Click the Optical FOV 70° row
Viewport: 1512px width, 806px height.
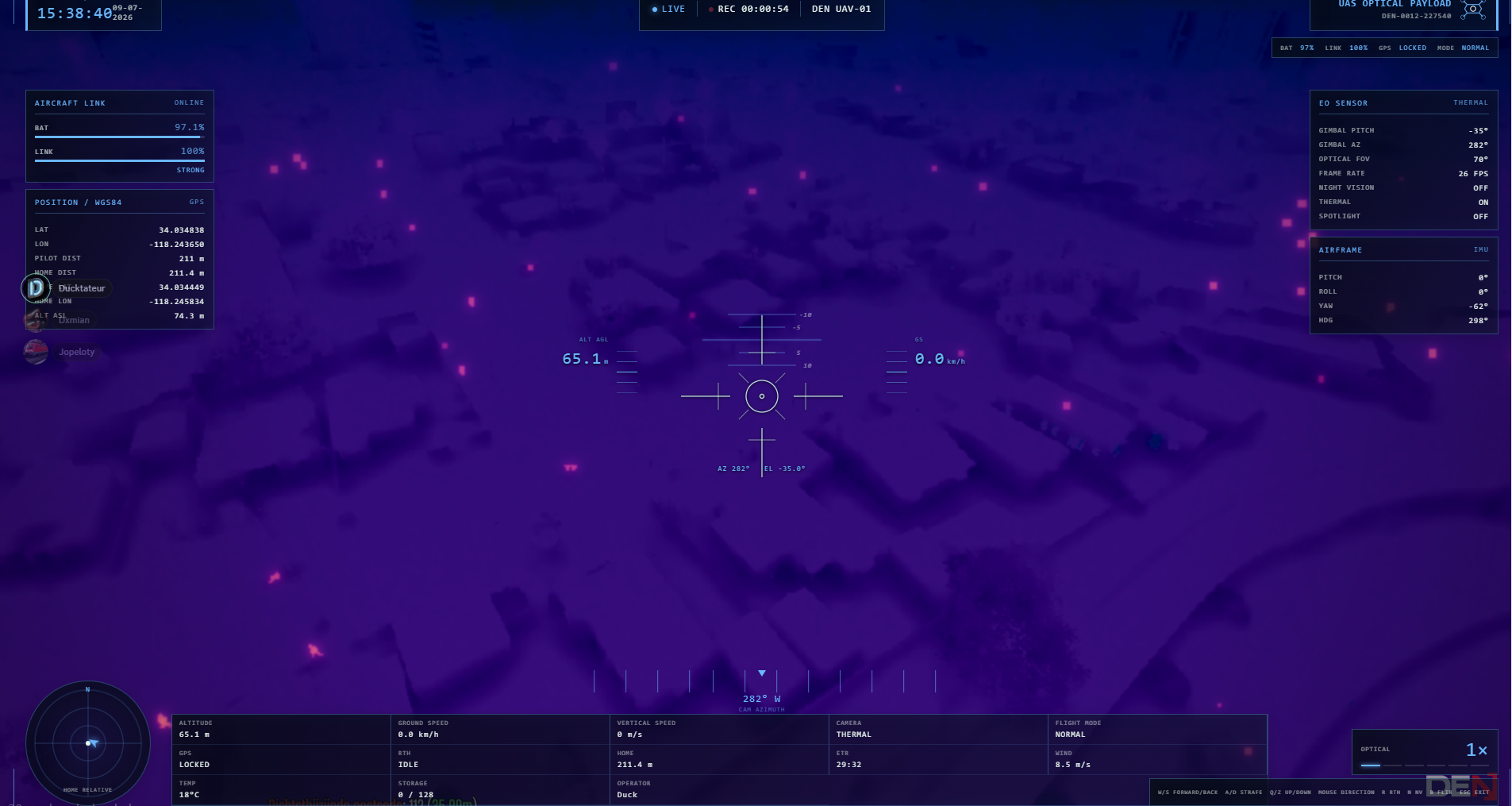tap(1403, 160)
